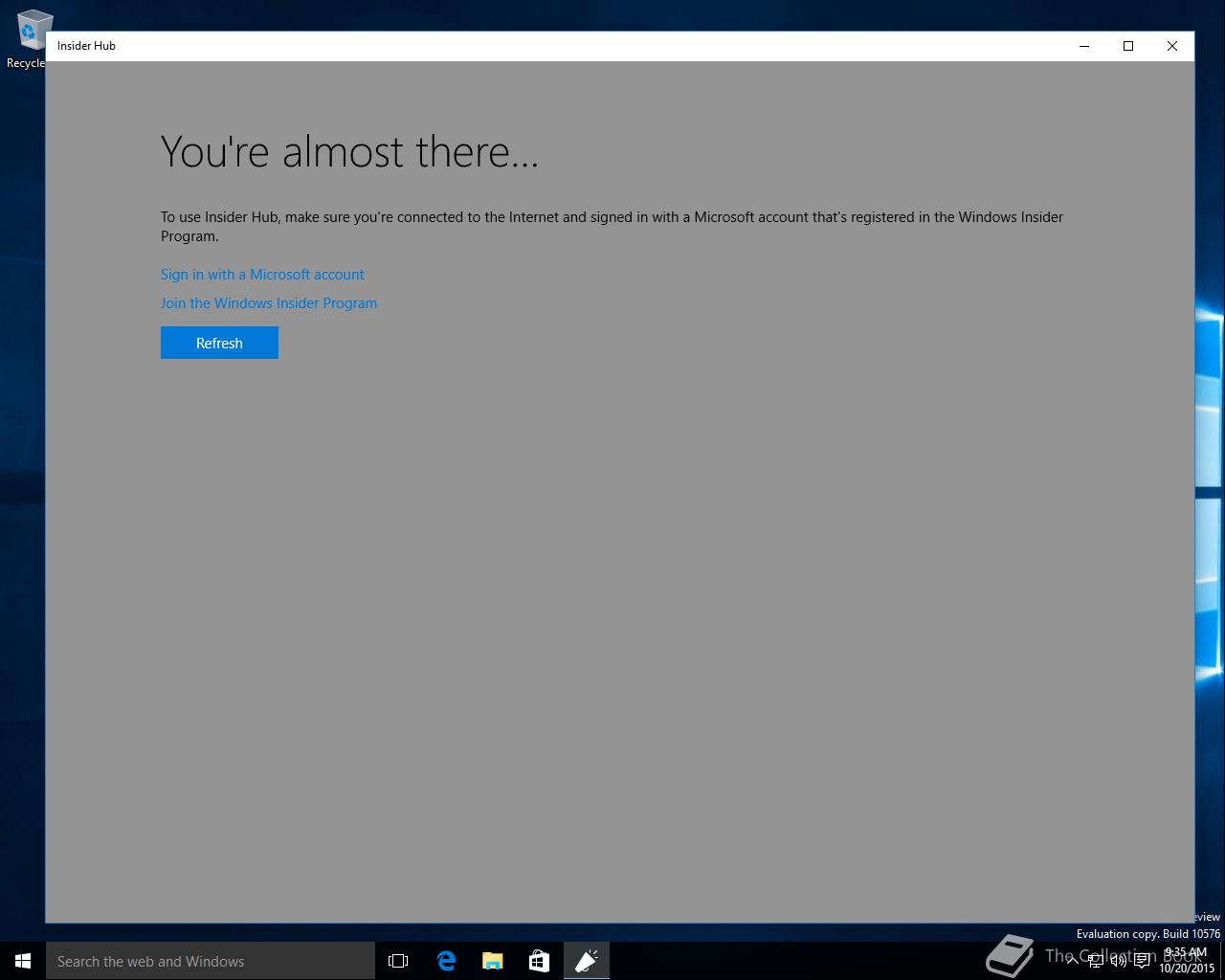Image resolution: width=1225 pixels, height=980 pixels.
Task: Open the Windows Start menu
Action: (23, 961)
